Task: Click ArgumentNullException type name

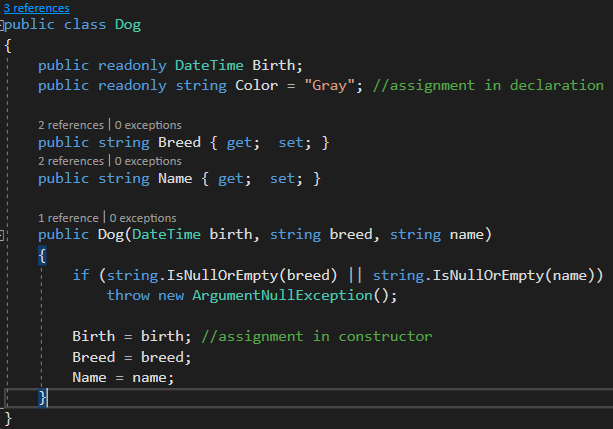Action: (282, 295)
